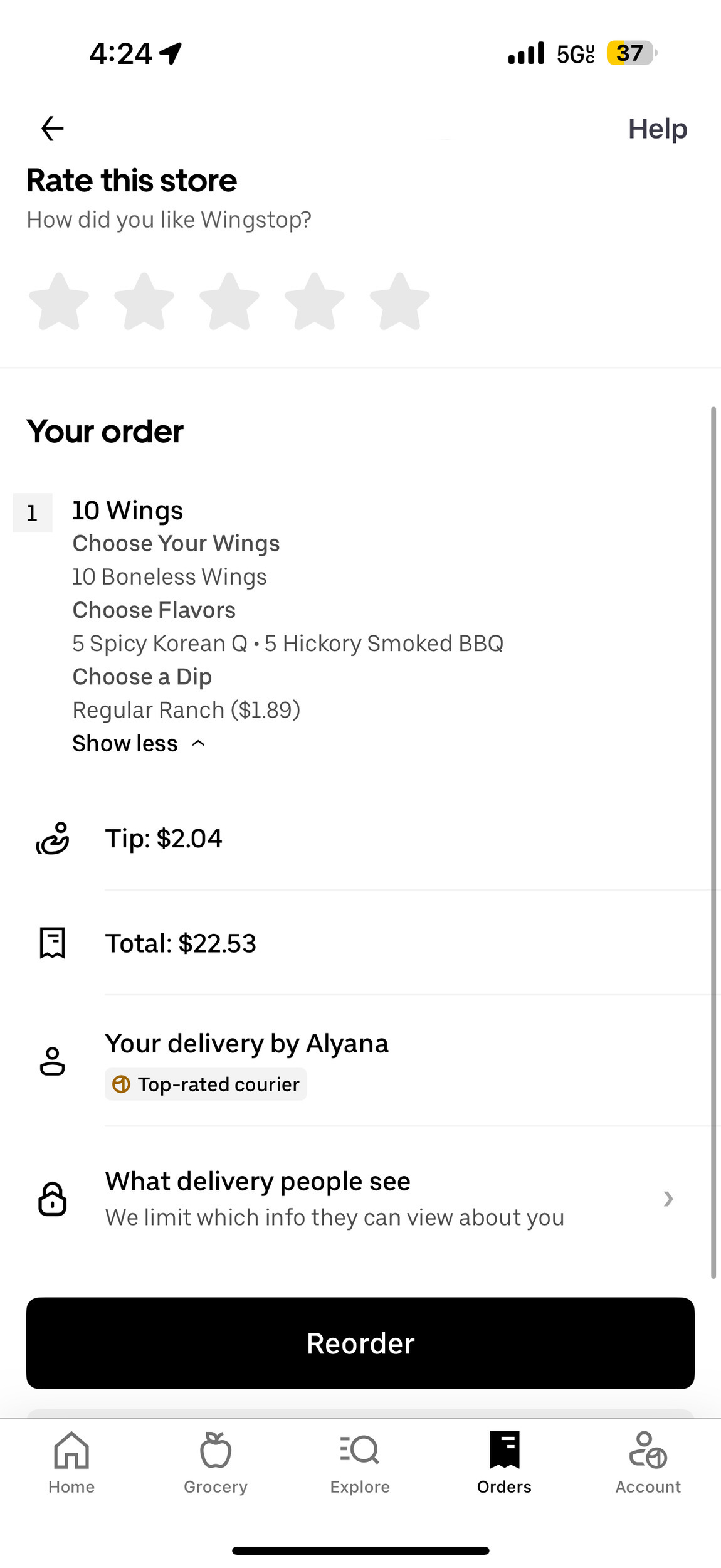721x1568 pixels.
Task: Tap the tip hand-coin icon
Action: point(53,839)
